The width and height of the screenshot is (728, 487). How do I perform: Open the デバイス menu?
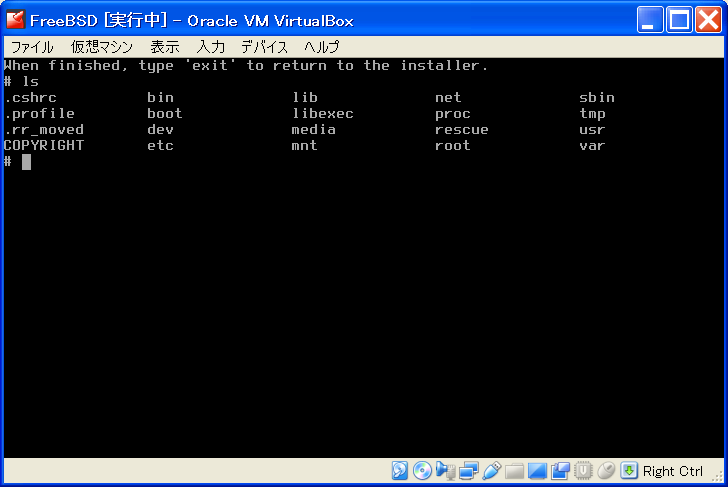point(265,47)
